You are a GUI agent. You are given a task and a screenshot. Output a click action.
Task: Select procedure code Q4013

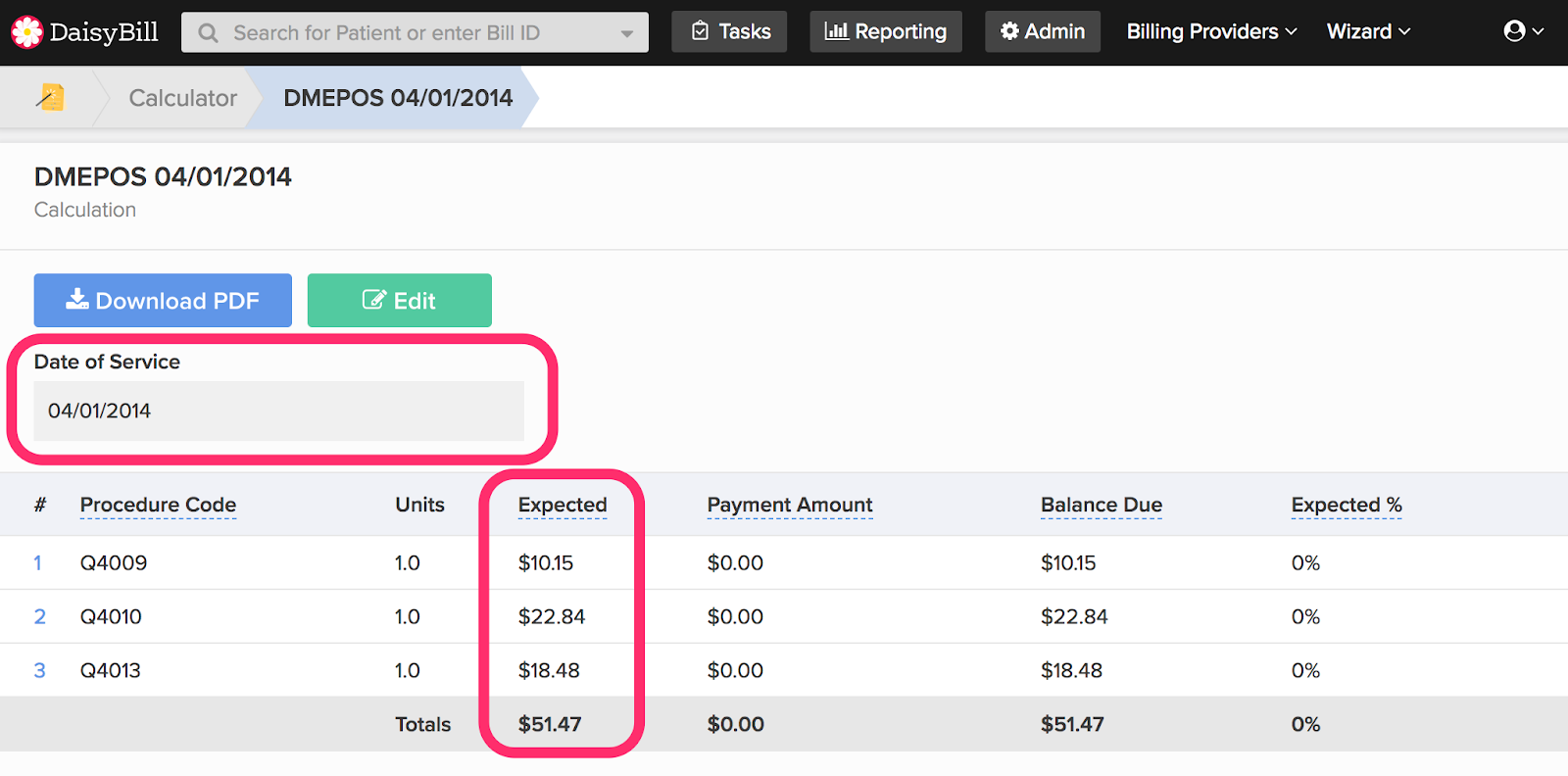click(111, 670)
